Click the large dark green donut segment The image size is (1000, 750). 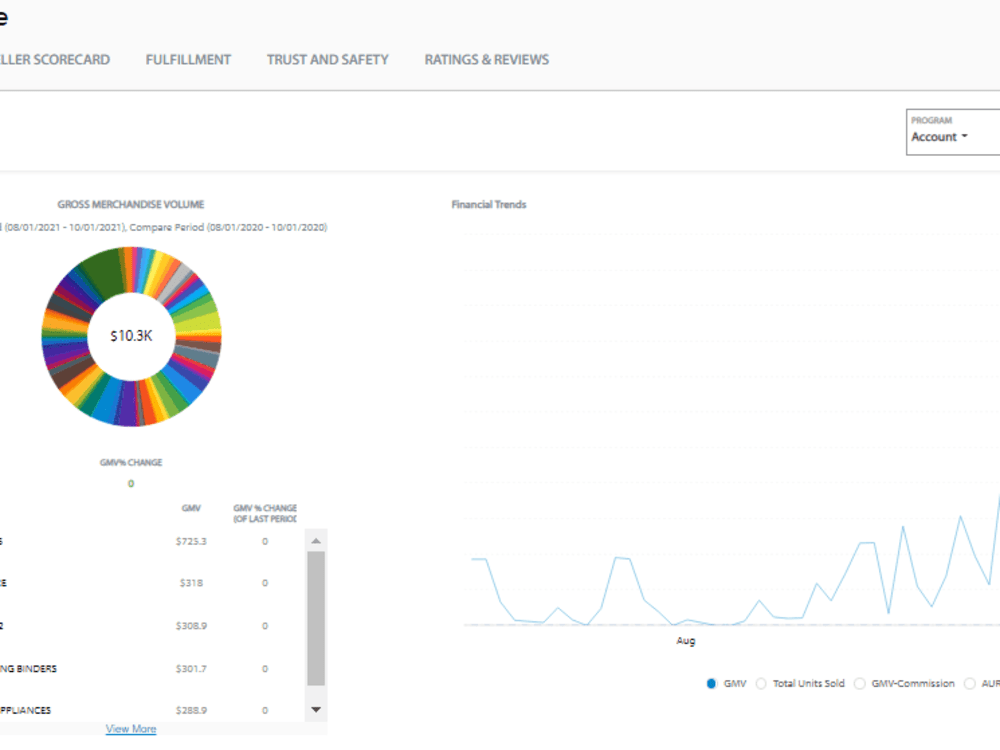(105, 274)
